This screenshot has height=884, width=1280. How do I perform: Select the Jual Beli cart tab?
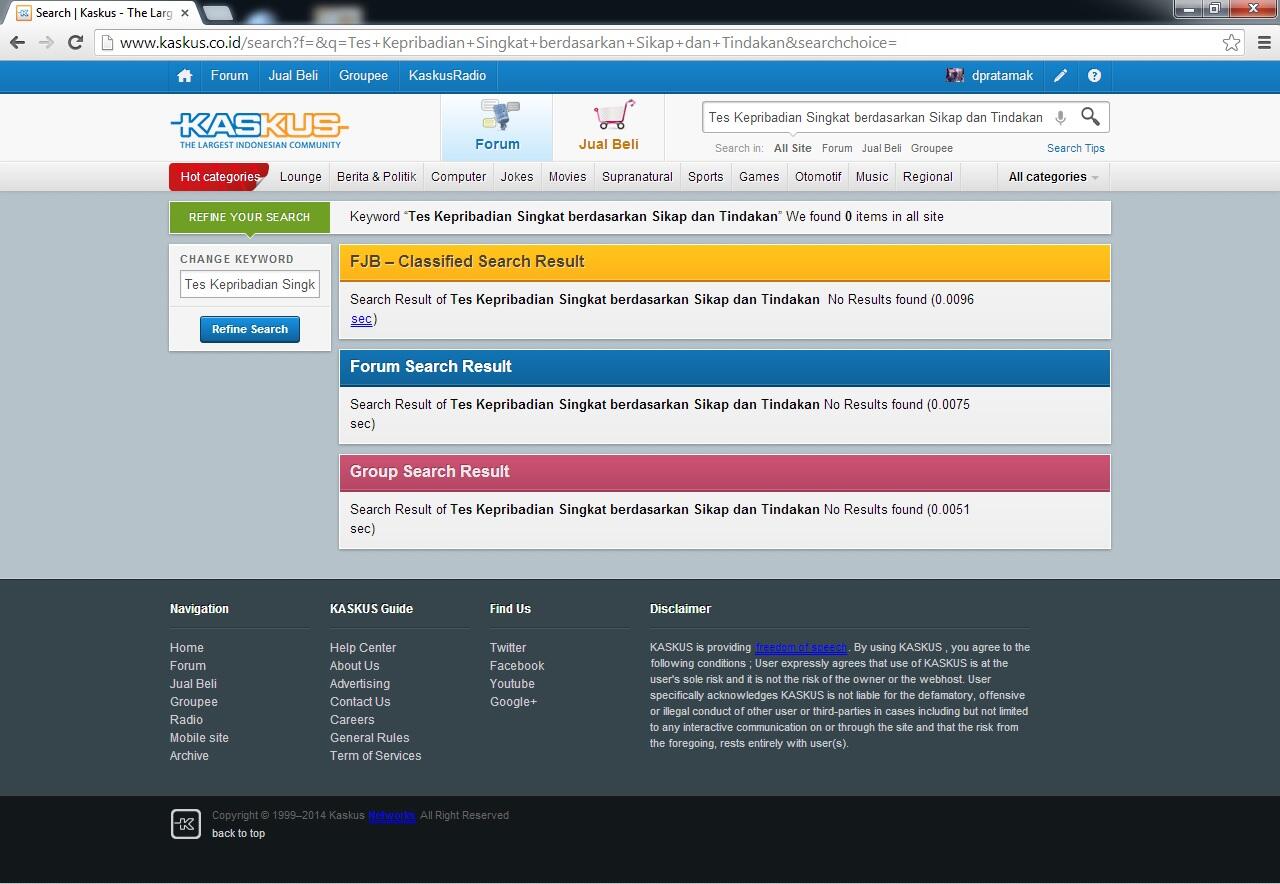tap(608, 127)
